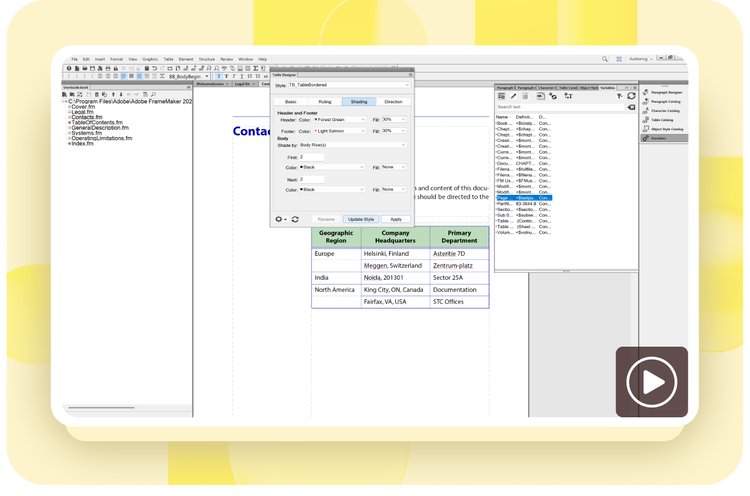
Task: Click the insert variable icon in Variables panel
Action: [x=540, y=96]
